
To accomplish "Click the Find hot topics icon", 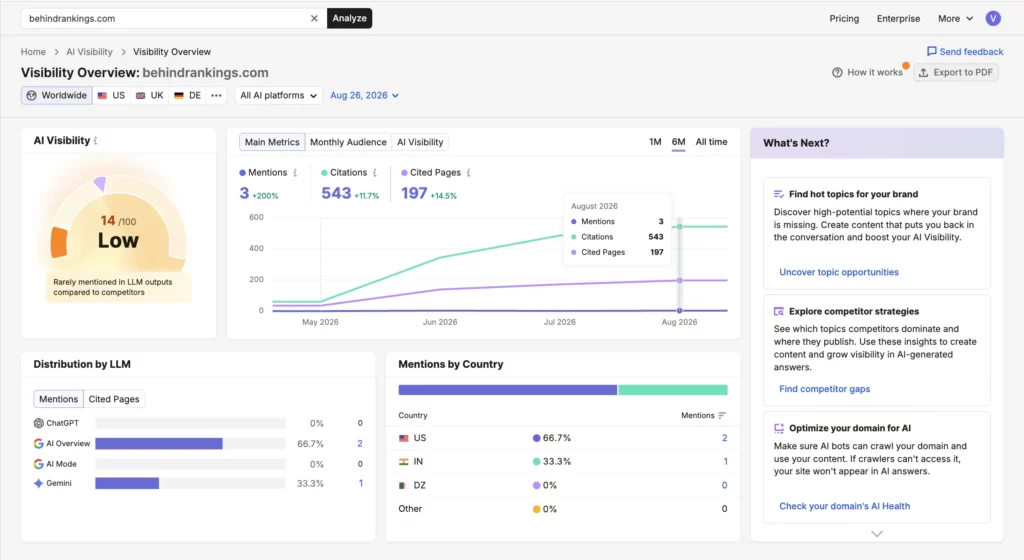I will click(x=778, y=194).
